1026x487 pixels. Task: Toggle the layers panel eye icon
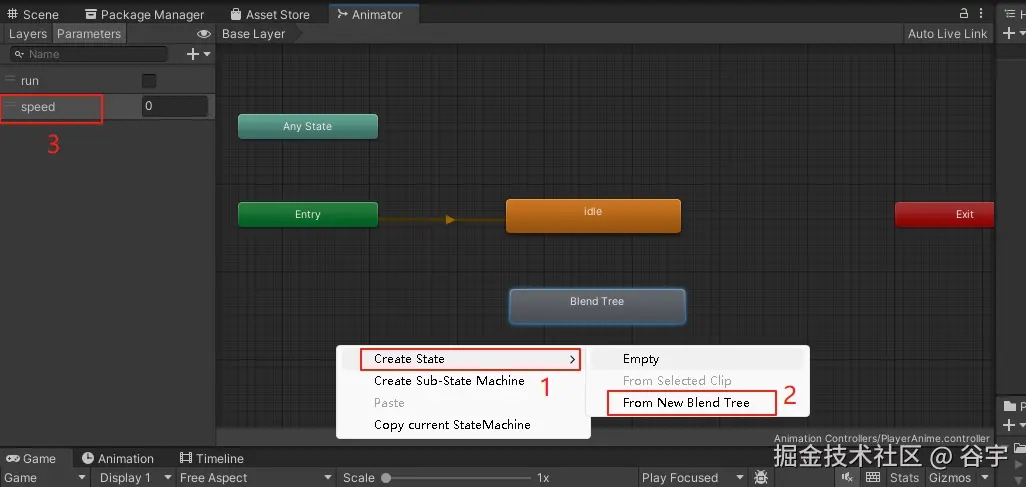coord(203,34)
